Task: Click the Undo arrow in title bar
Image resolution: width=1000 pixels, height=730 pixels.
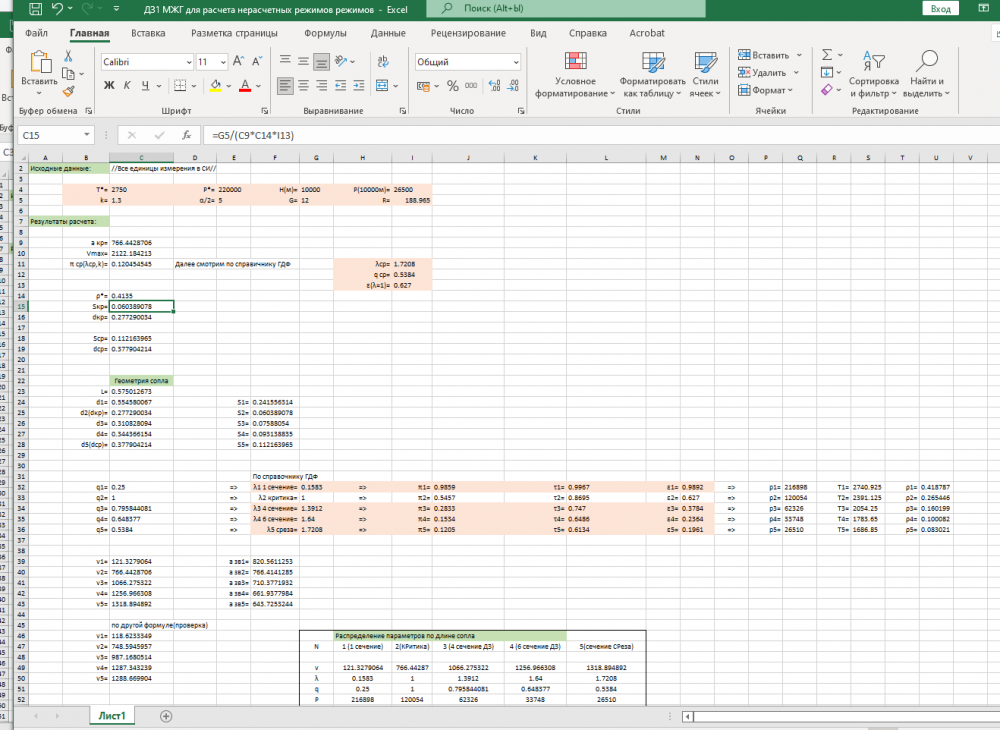Action: click(58, 9)
